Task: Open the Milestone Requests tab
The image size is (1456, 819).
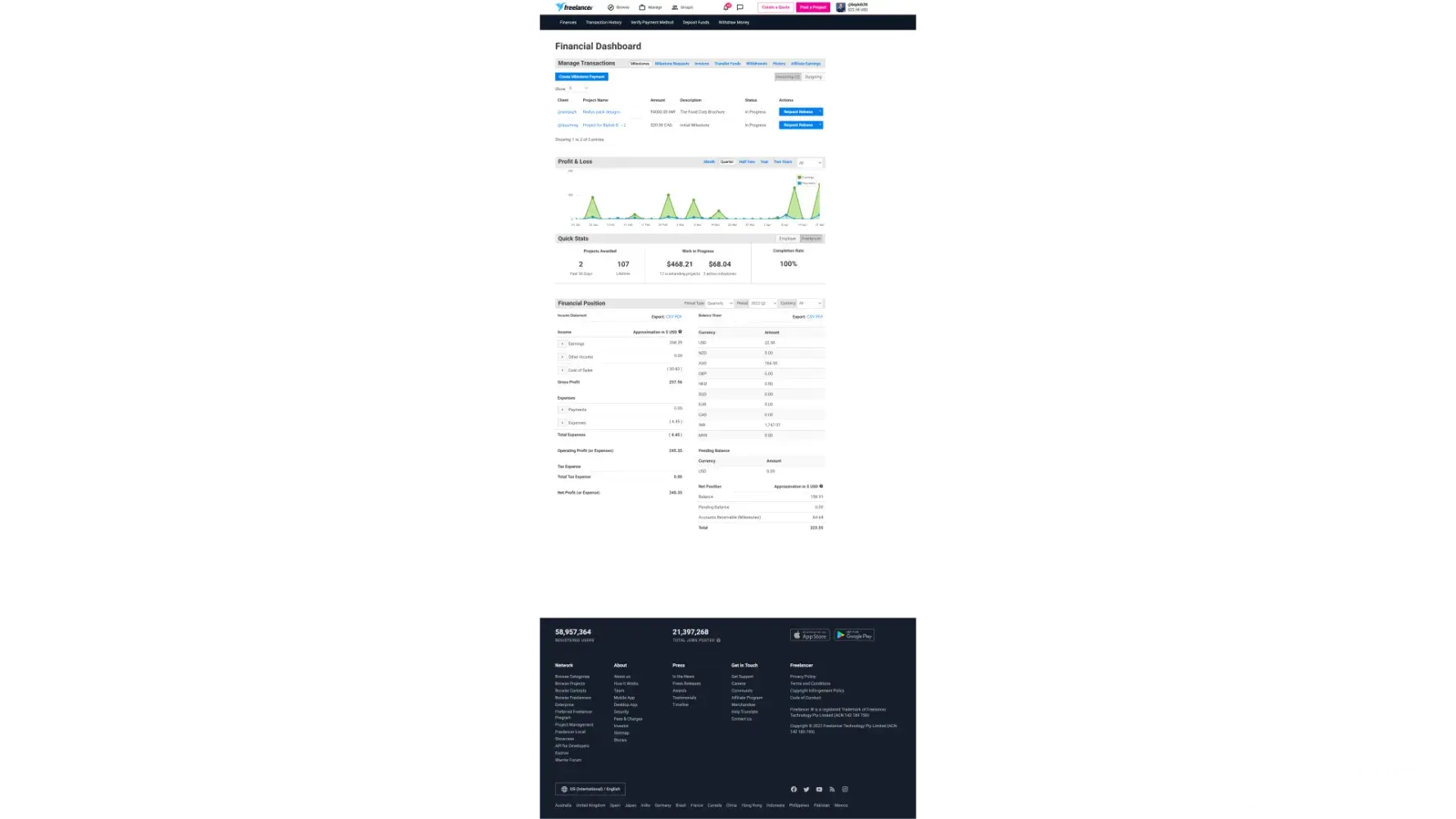Action: (671, 64)
